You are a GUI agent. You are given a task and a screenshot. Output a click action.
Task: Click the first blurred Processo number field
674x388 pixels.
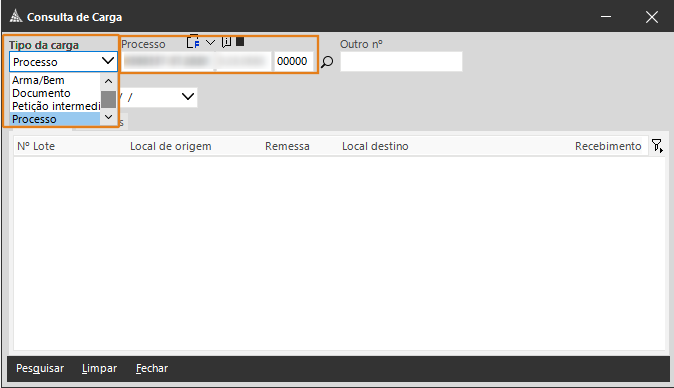pyautogui.click(x=168, y=61)
